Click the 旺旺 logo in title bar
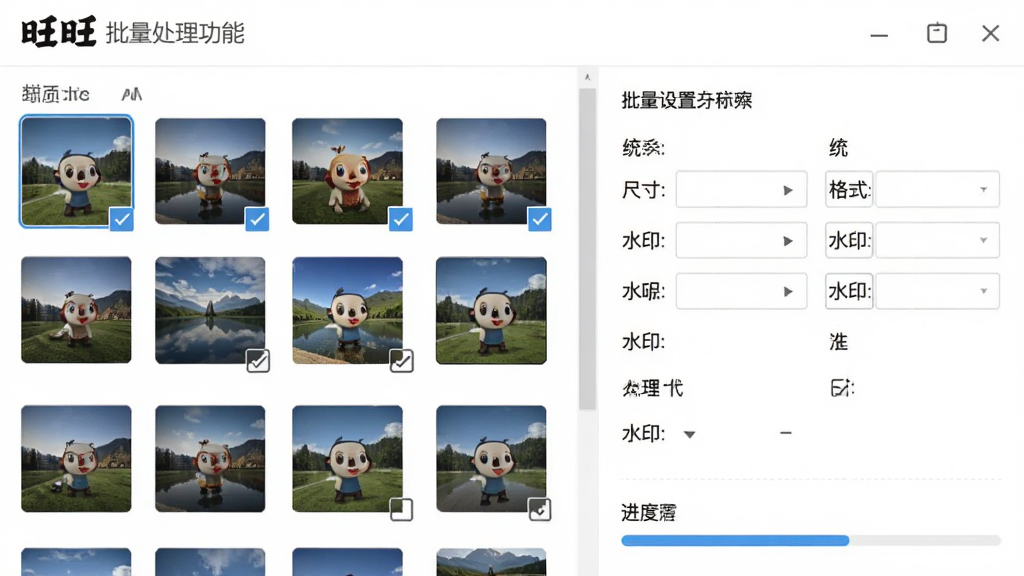Screen dimensions: 1024x576 (59, 33)
